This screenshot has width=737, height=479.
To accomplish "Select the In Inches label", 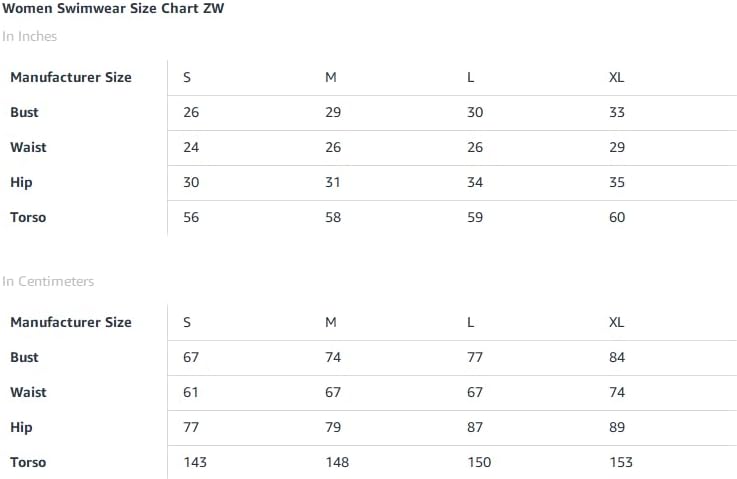I will 29,36.
